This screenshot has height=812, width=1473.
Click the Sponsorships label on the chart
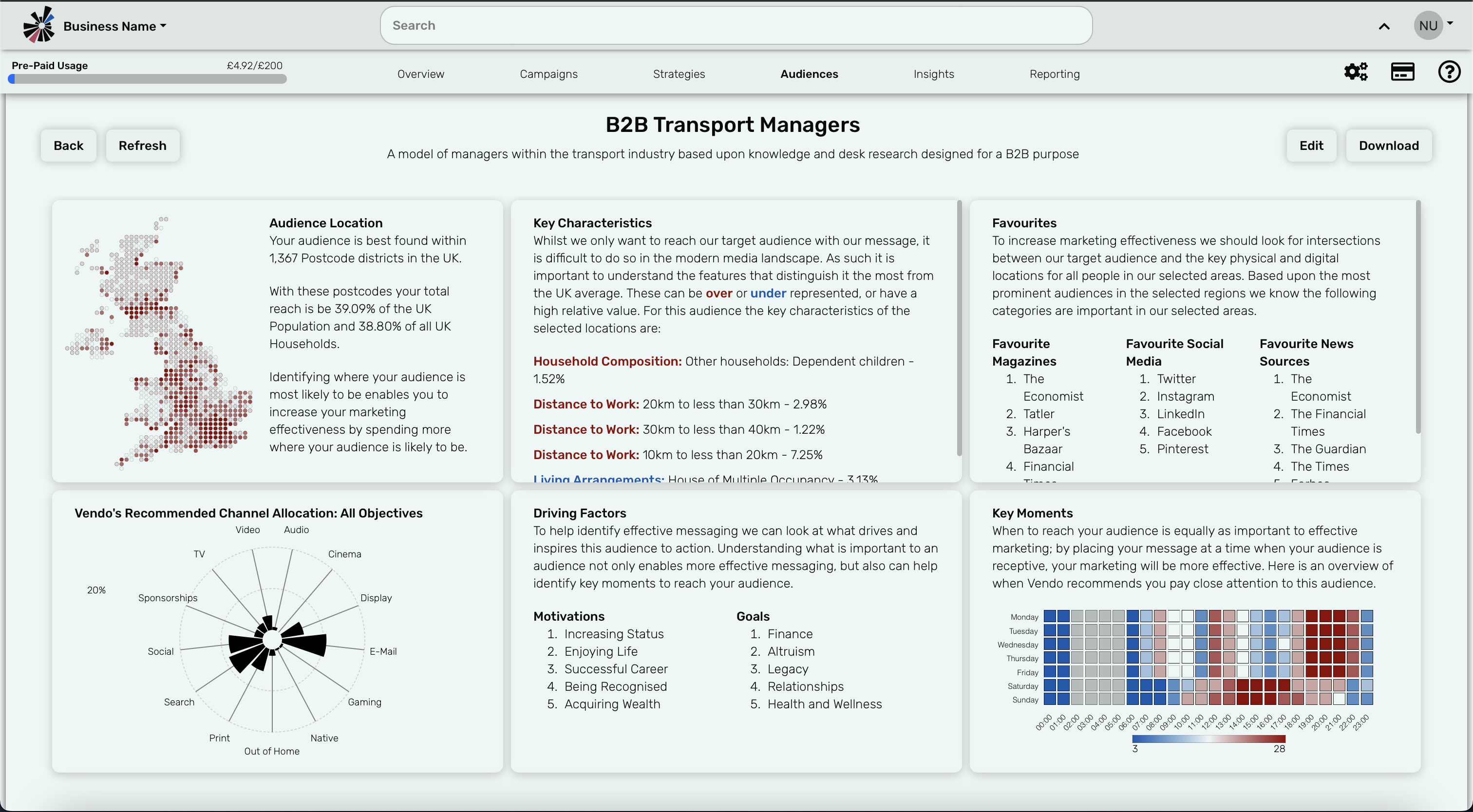(x=168, y=598)
